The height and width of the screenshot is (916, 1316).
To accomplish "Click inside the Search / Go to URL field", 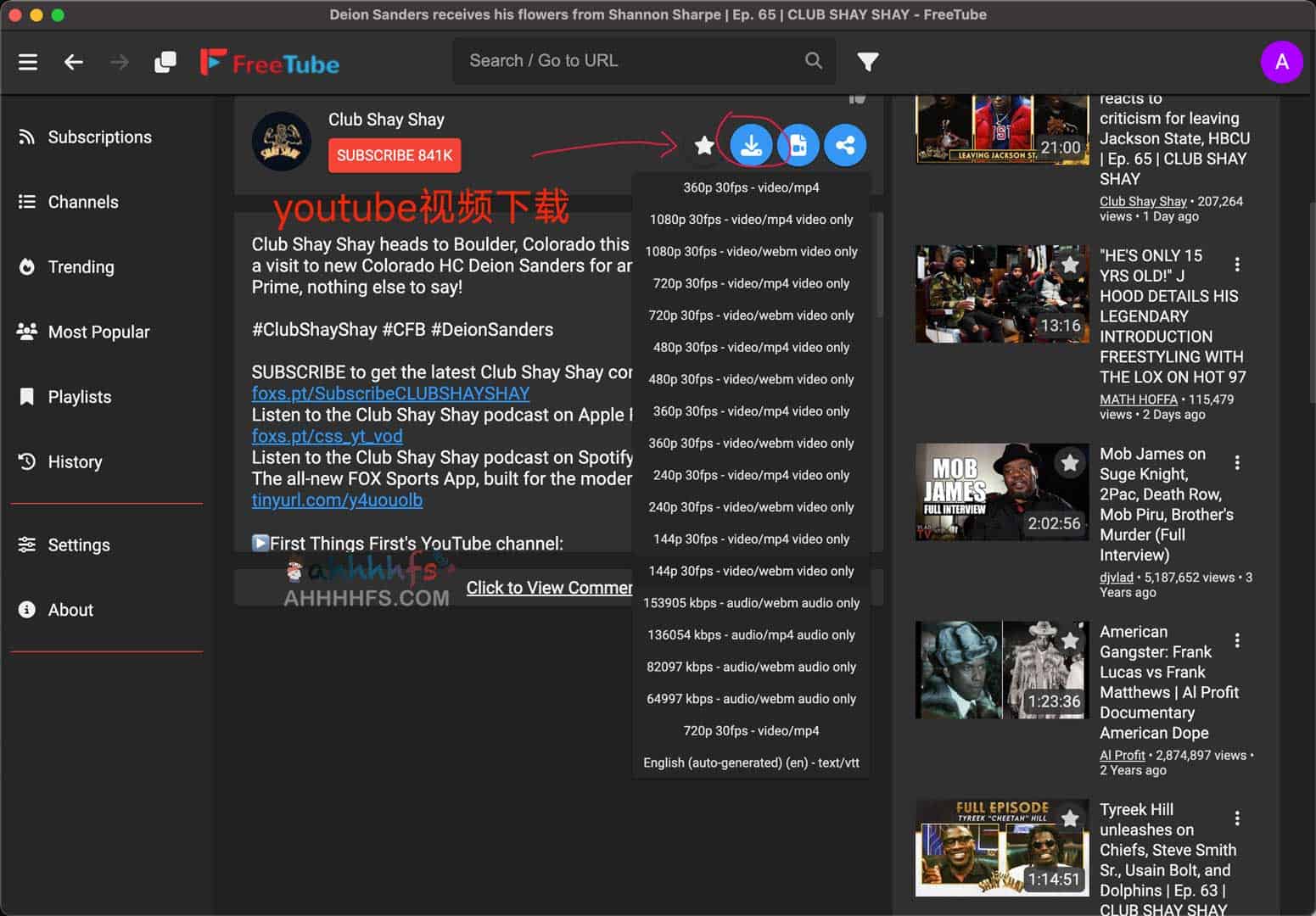I will pos(628,60).
